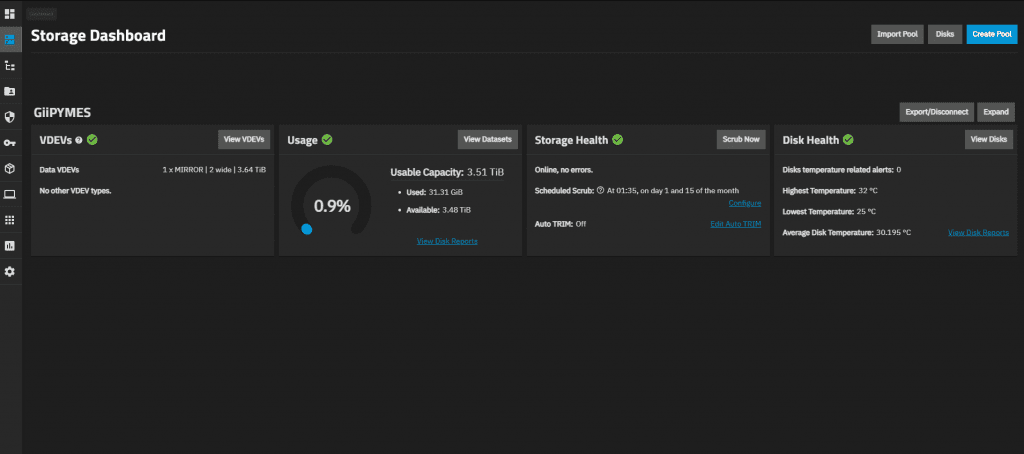The image size is (1024, 454).
Task: Open Datasets tree icon in sidebar
Action: coord(10,65)
